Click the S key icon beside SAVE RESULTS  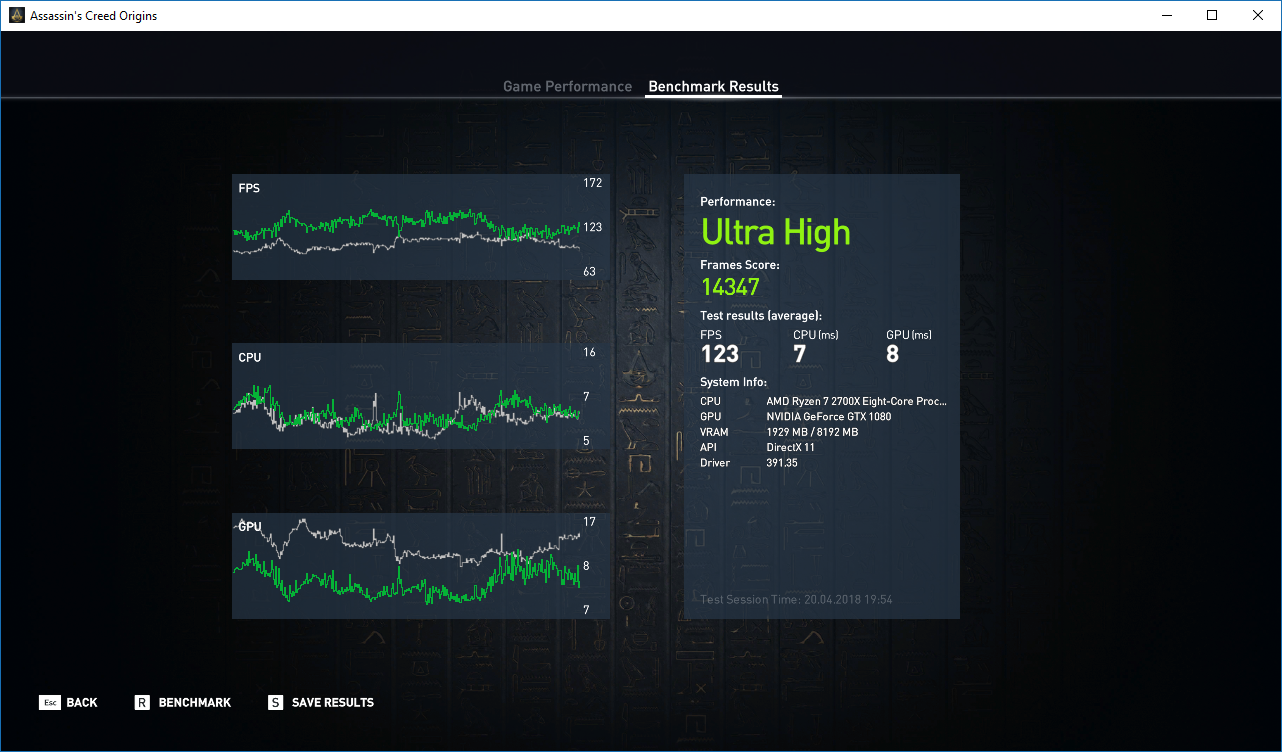(x=275, y=703)
